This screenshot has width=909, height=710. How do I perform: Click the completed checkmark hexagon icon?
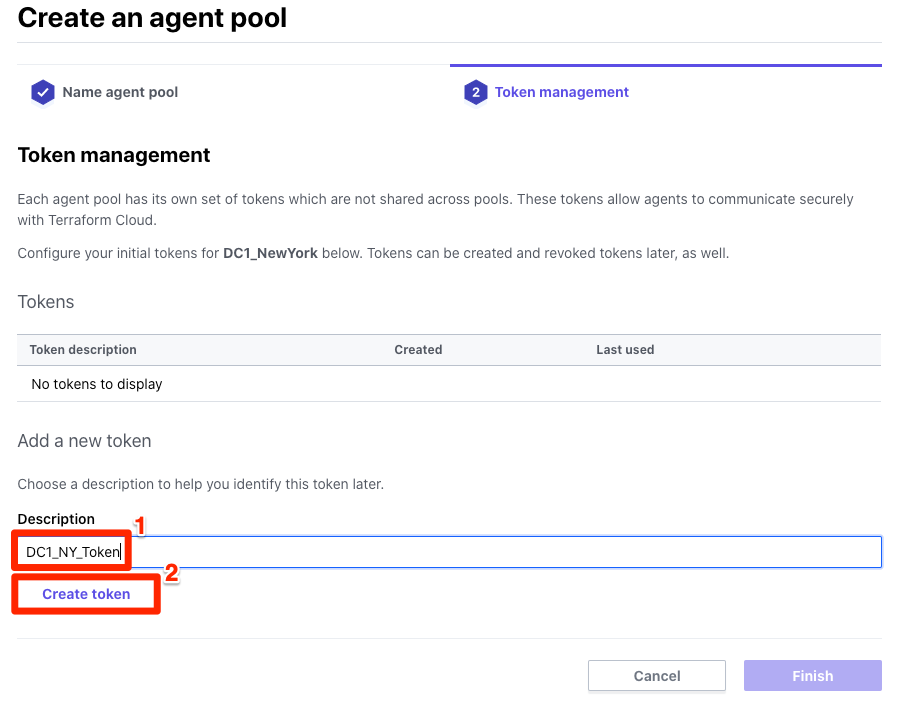click(x=42, y=92)
